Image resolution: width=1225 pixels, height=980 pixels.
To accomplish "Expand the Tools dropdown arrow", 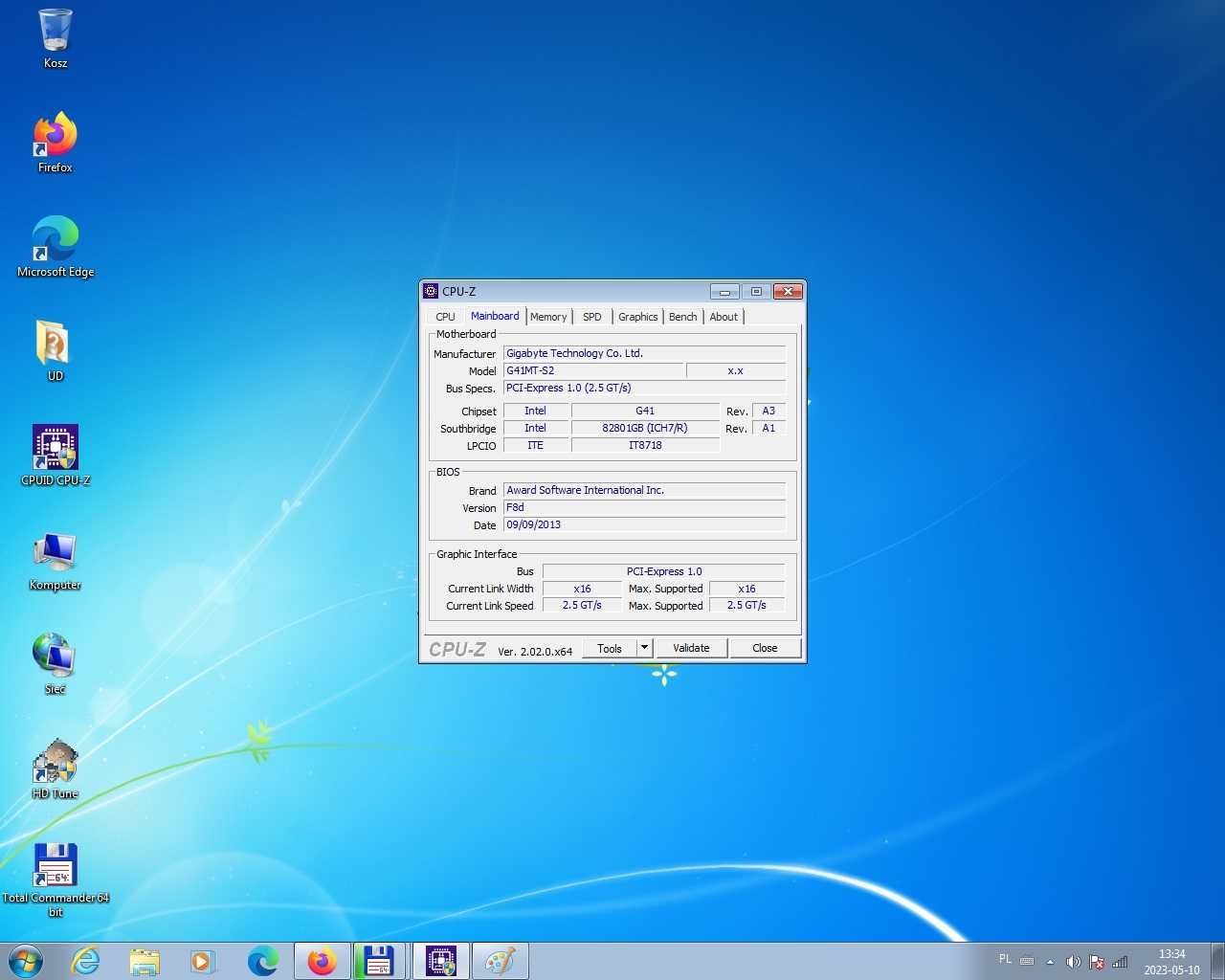I will (x=644, y=648).
